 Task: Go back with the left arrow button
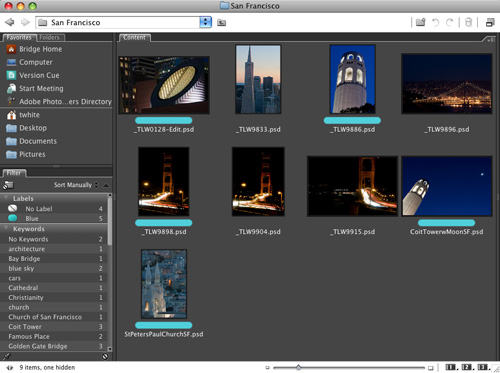[x=9, y=22]
